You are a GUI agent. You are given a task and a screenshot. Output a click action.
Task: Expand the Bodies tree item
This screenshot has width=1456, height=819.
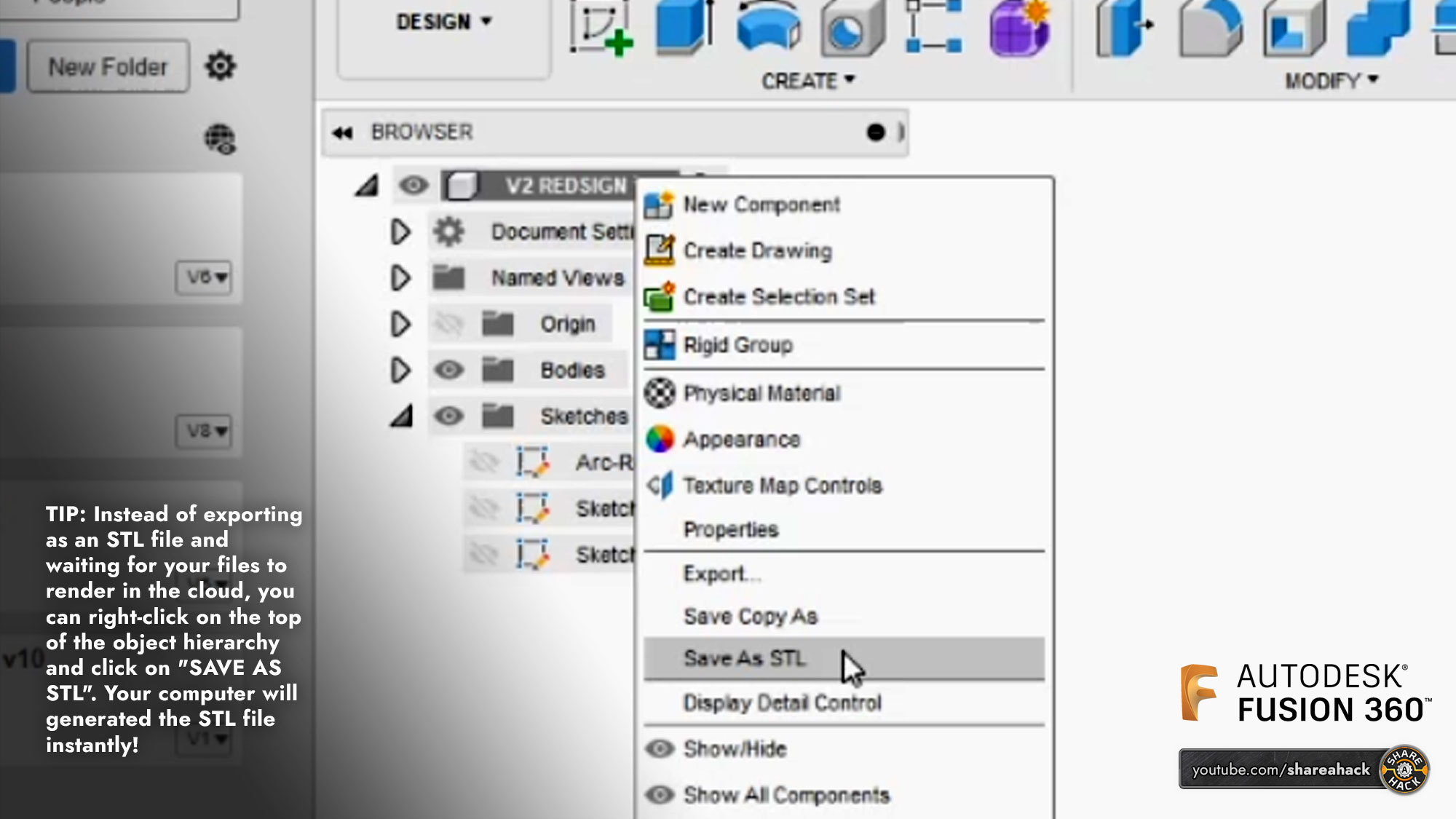coord(399,370)
